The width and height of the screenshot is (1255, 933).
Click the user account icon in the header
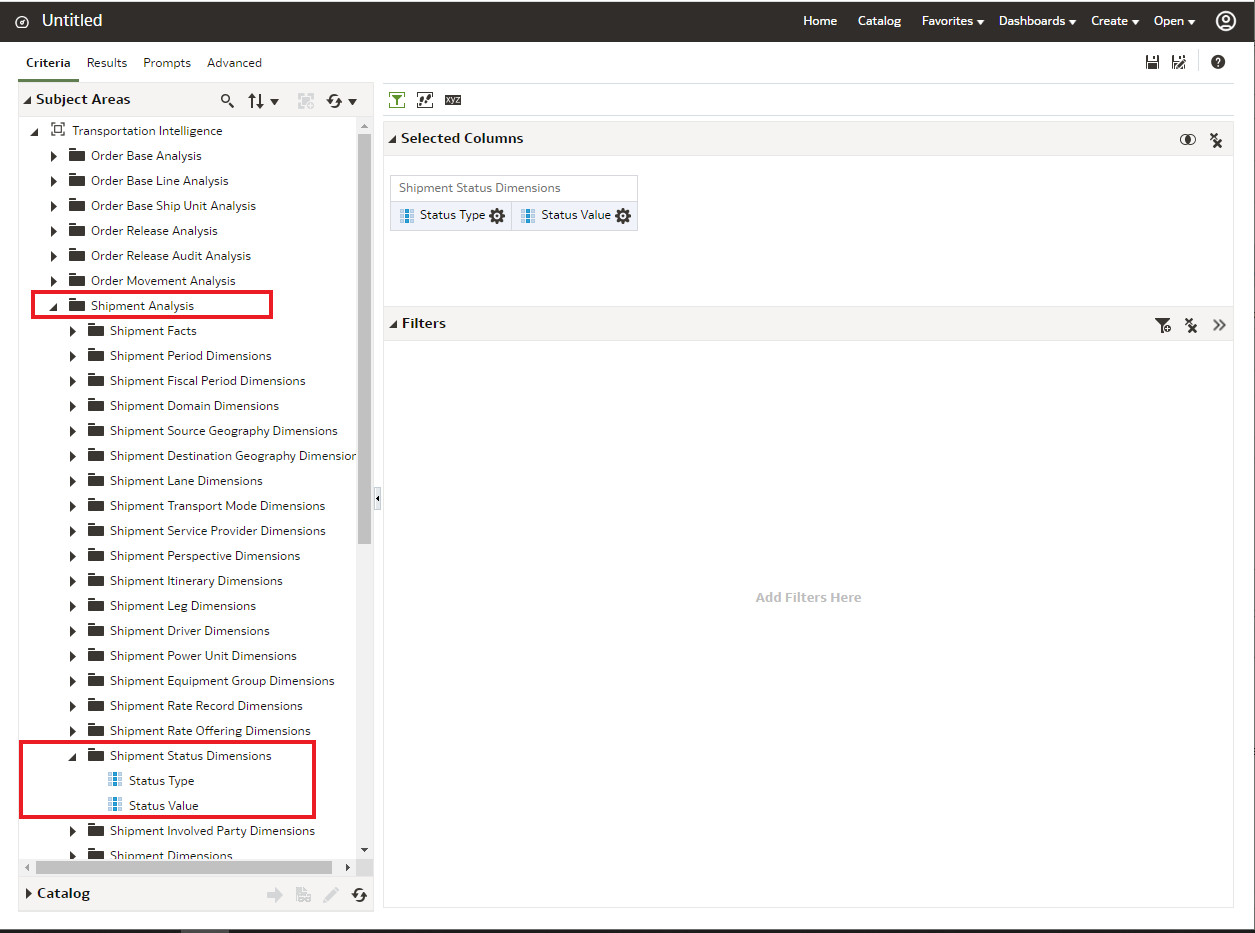tap(1226, 21)
